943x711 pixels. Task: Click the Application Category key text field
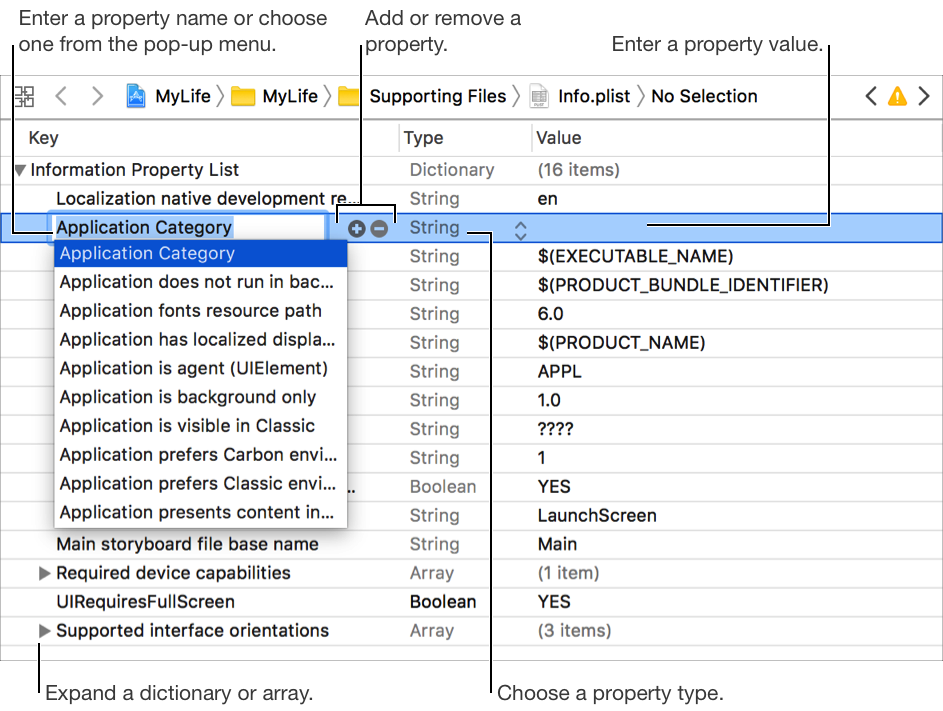(x=190, y=228)
